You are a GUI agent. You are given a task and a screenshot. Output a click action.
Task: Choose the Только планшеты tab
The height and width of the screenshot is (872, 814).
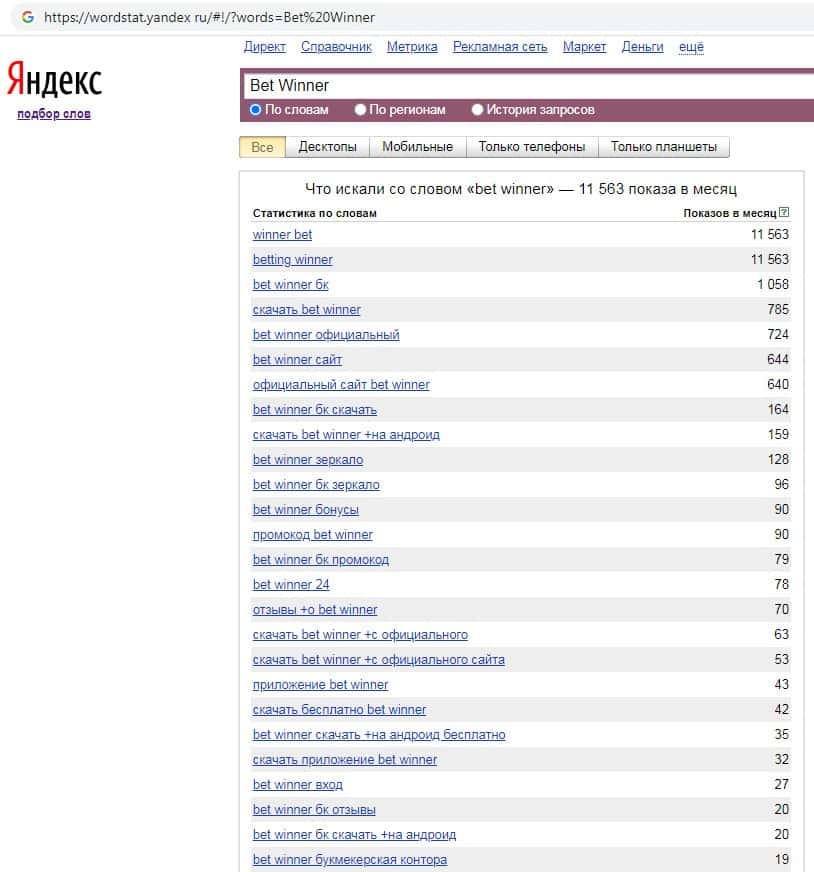point(663,147)
